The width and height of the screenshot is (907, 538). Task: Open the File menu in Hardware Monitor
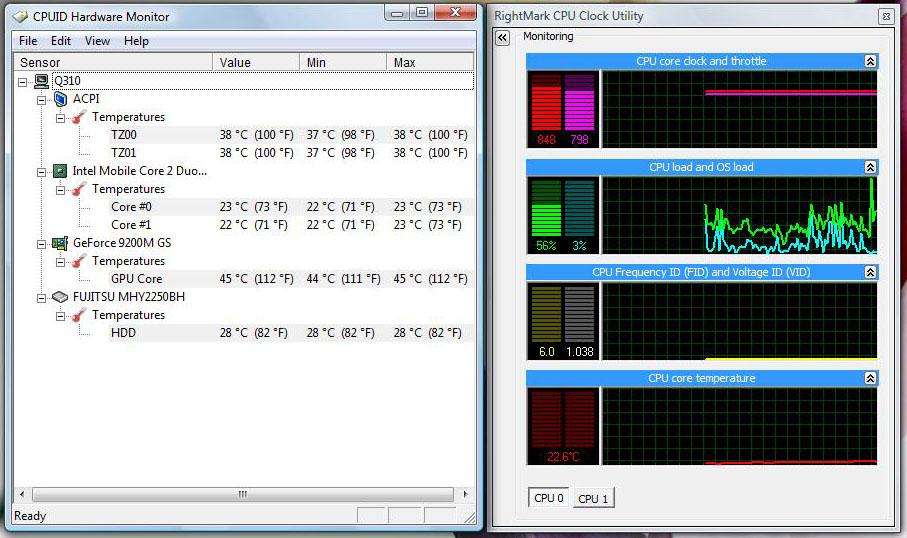28,41
